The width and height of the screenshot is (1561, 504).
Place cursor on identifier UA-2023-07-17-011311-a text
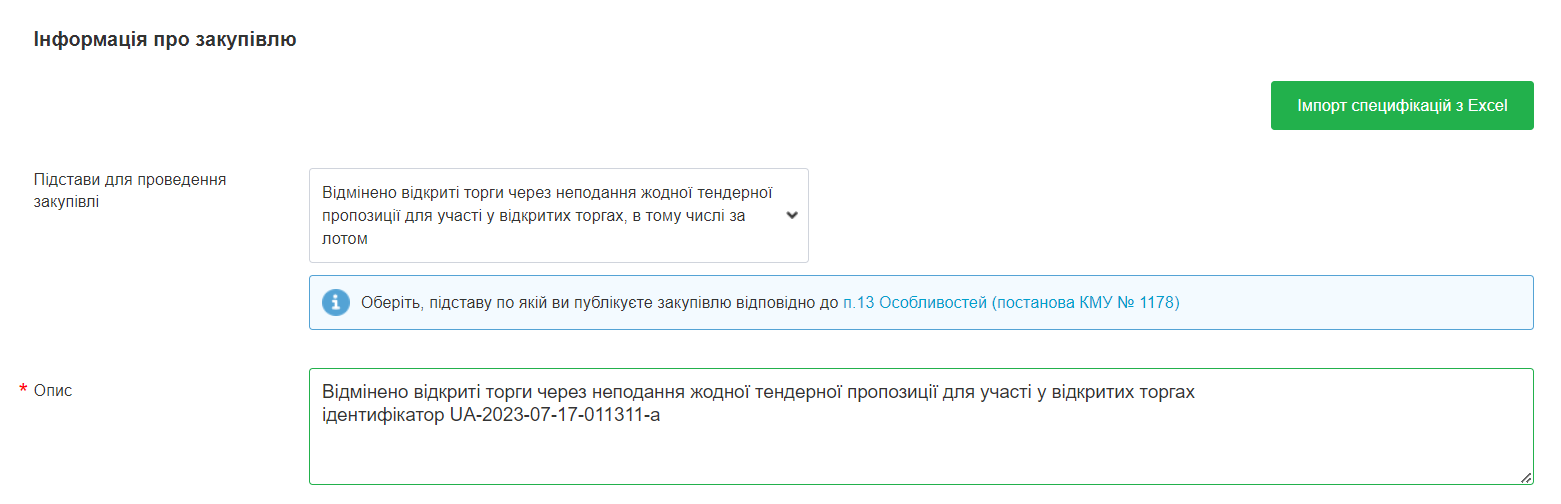coord(555,415)
